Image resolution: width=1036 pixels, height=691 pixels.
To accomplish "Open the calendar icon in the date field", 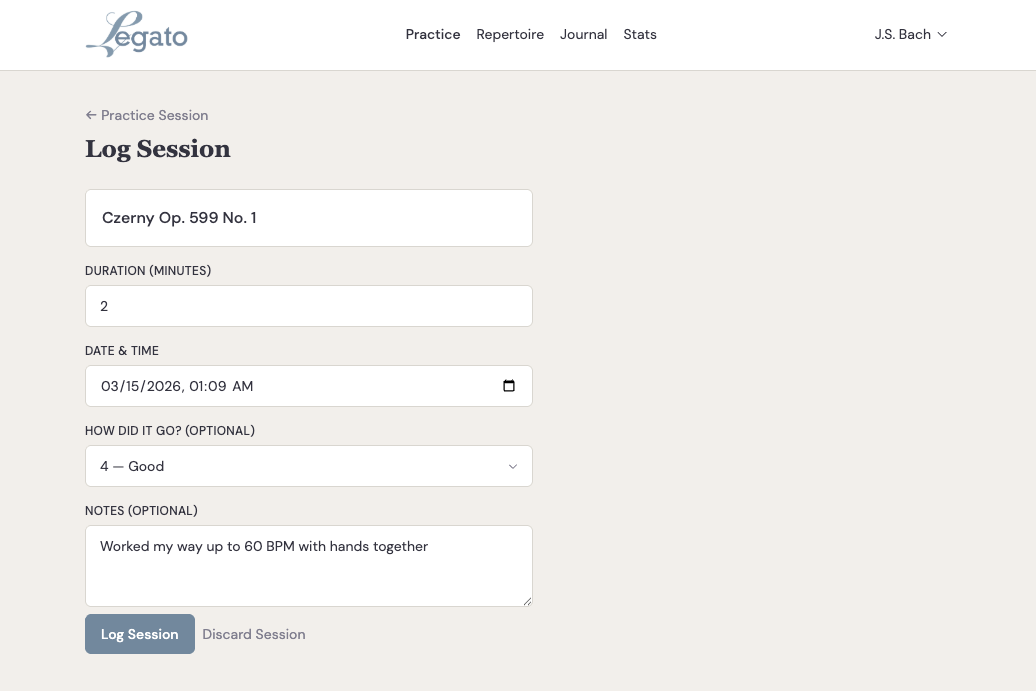I will tap(510, 386).
